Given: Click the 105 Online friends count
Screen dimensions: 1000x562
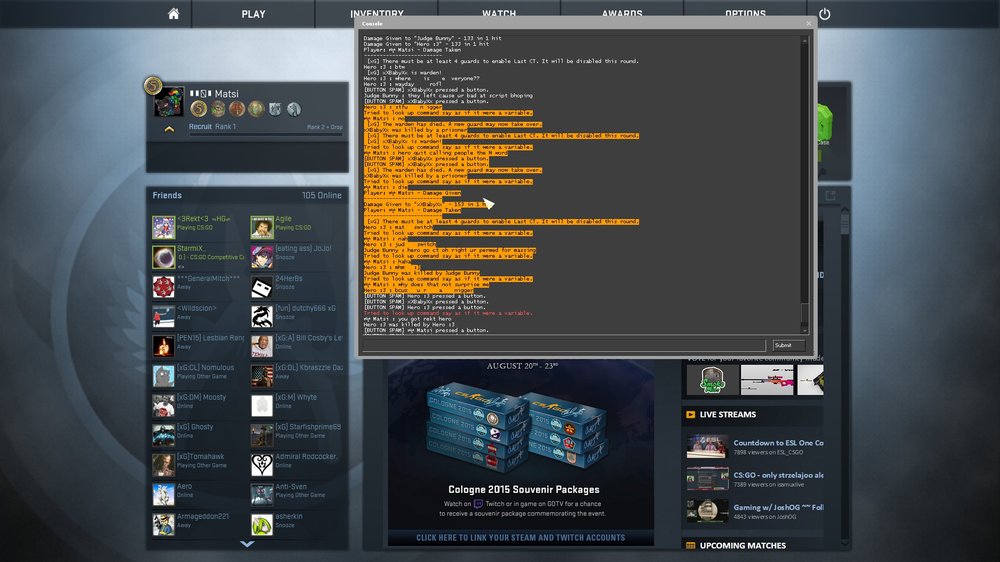Looking at the screenshot, I should tap(321, 195).
